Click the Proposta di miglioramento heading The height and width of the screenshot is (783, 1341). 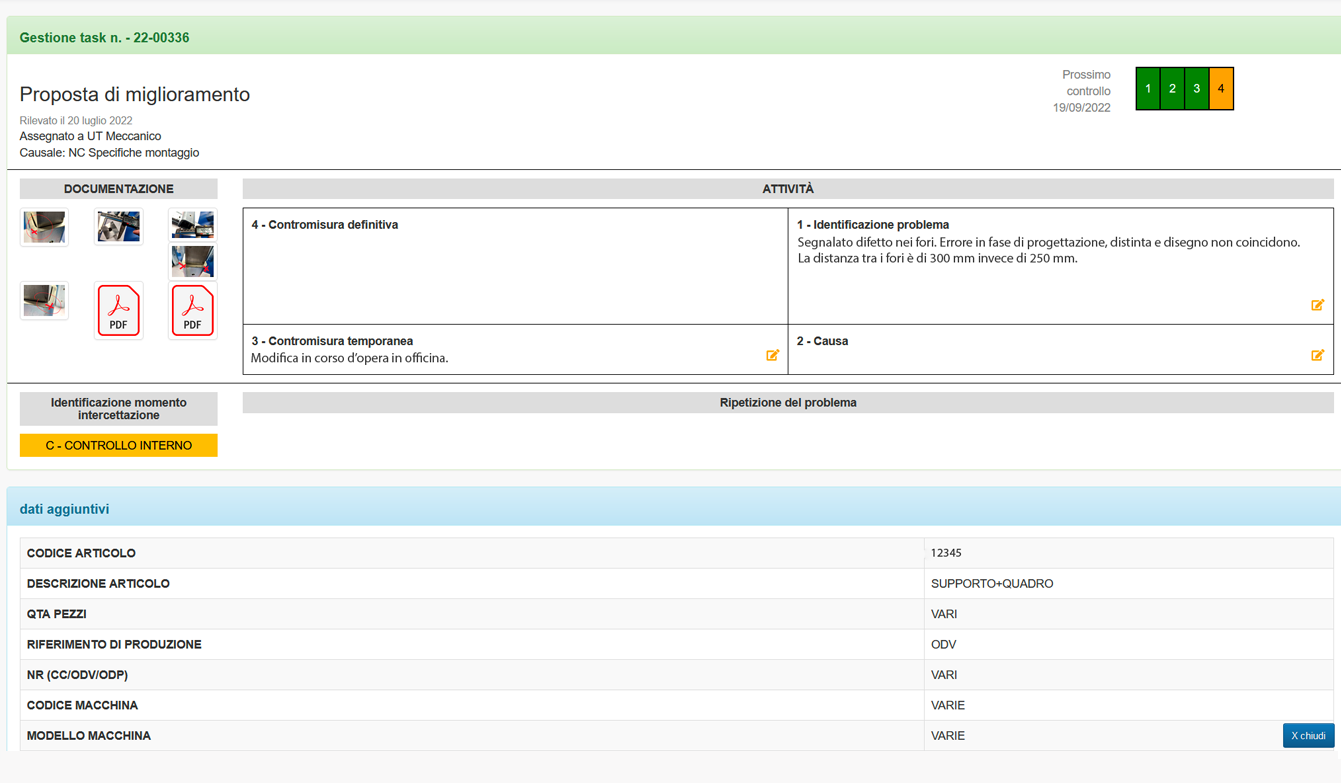pos(135,94)
